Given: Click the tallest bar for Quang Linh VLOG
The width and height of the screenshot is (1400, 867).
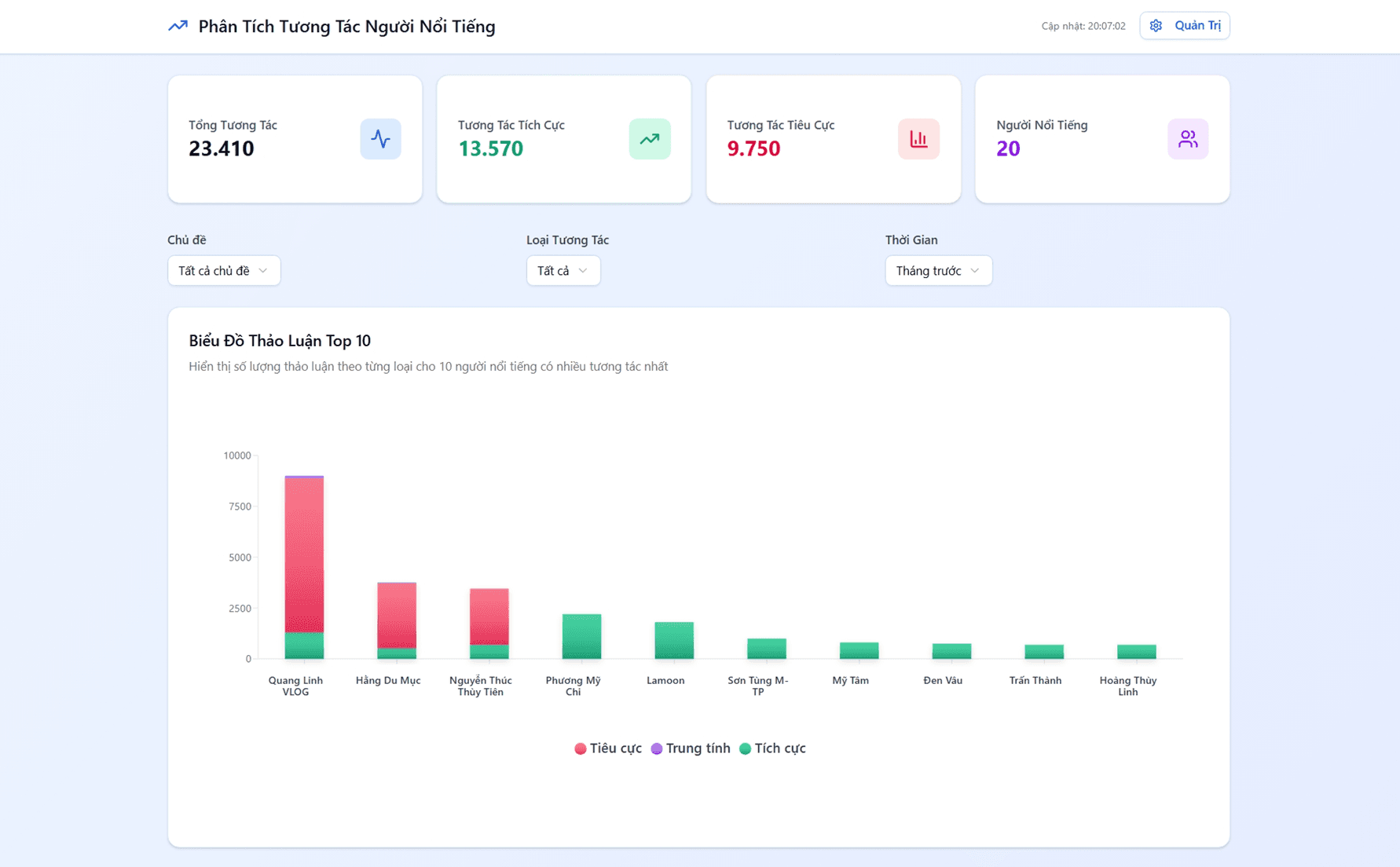Looking at the screenshot, I should (x=302, y=565).
